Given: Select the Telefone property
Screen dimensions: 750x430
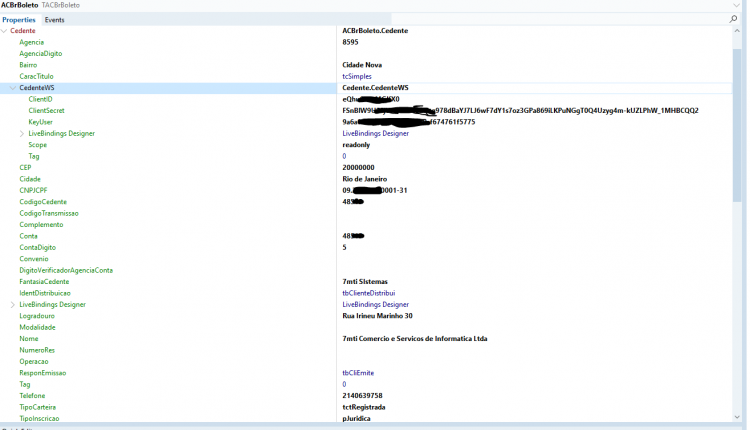Looking at the screenshot, I should [32, 396].
